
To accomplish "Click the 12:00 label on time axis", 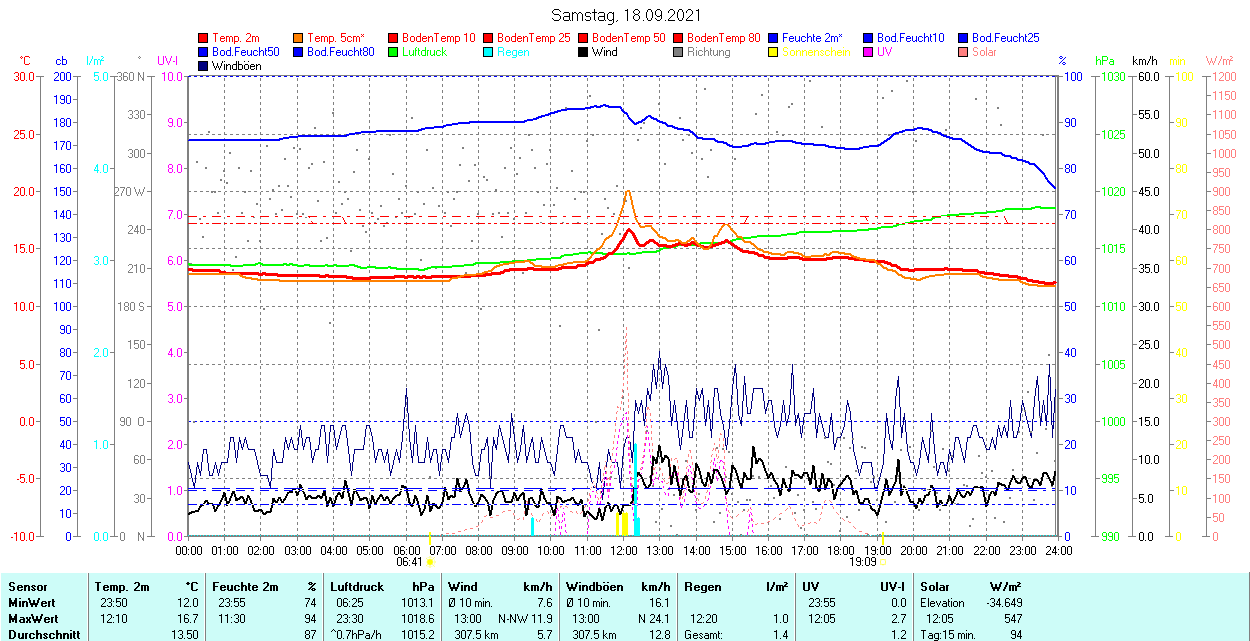I will pyautogui.click(x=624, y=550).
